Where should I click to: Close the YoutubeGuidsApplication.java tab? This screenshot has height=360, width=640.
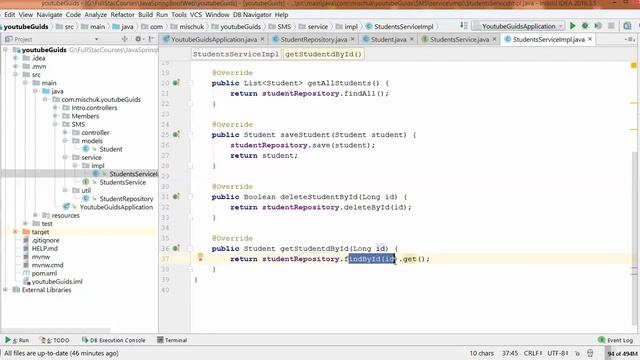pos(262,39)
